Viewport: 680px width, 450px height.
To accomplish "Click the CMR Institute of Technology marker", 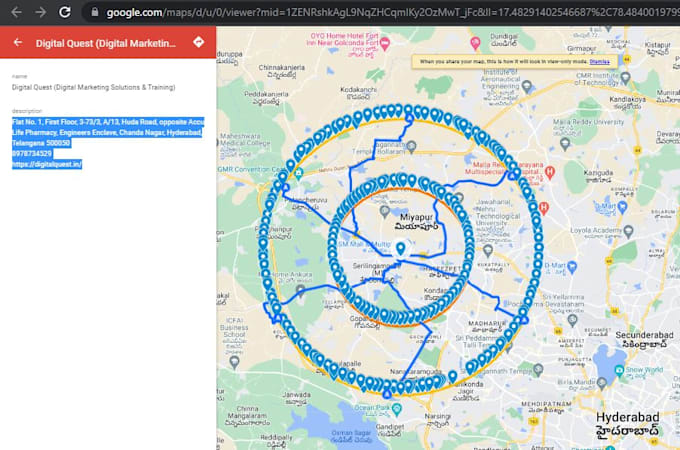I will 625,78.
